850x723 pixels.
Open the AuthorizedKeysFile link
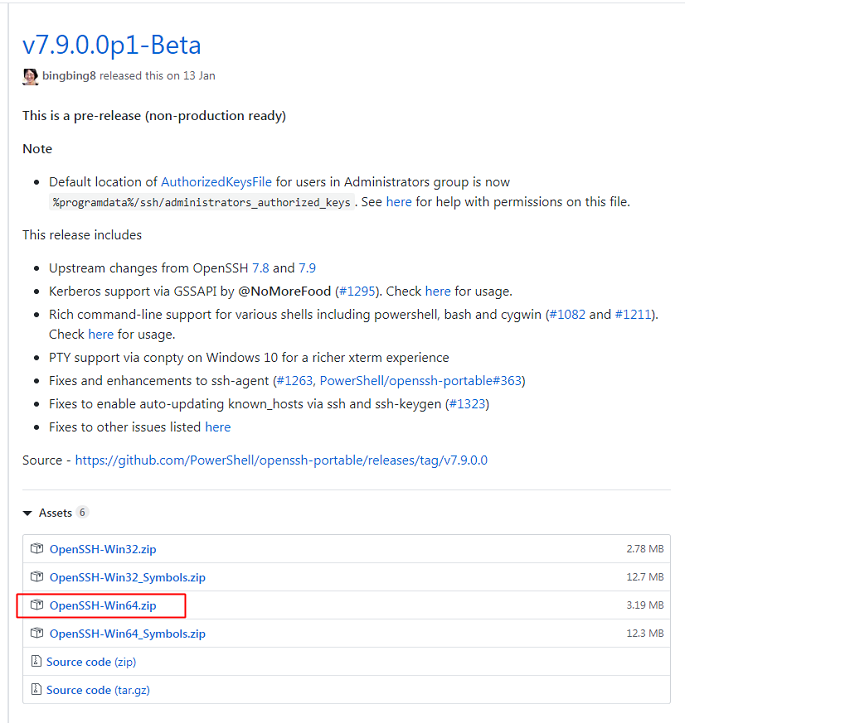pyautogui.click(x=216, y=182)
